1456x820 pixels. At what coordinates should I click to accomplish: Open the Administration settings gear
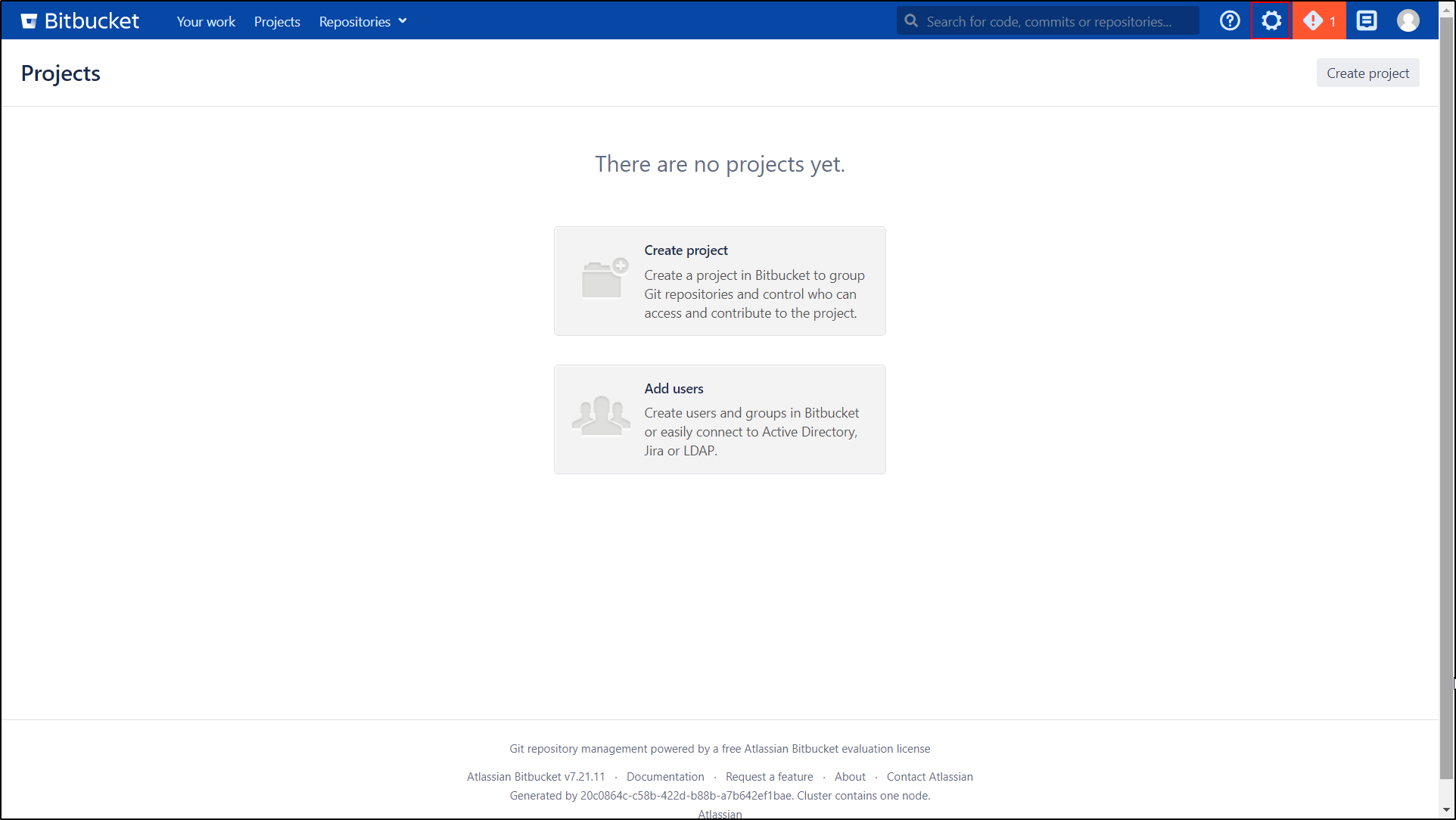[1271, 20]
